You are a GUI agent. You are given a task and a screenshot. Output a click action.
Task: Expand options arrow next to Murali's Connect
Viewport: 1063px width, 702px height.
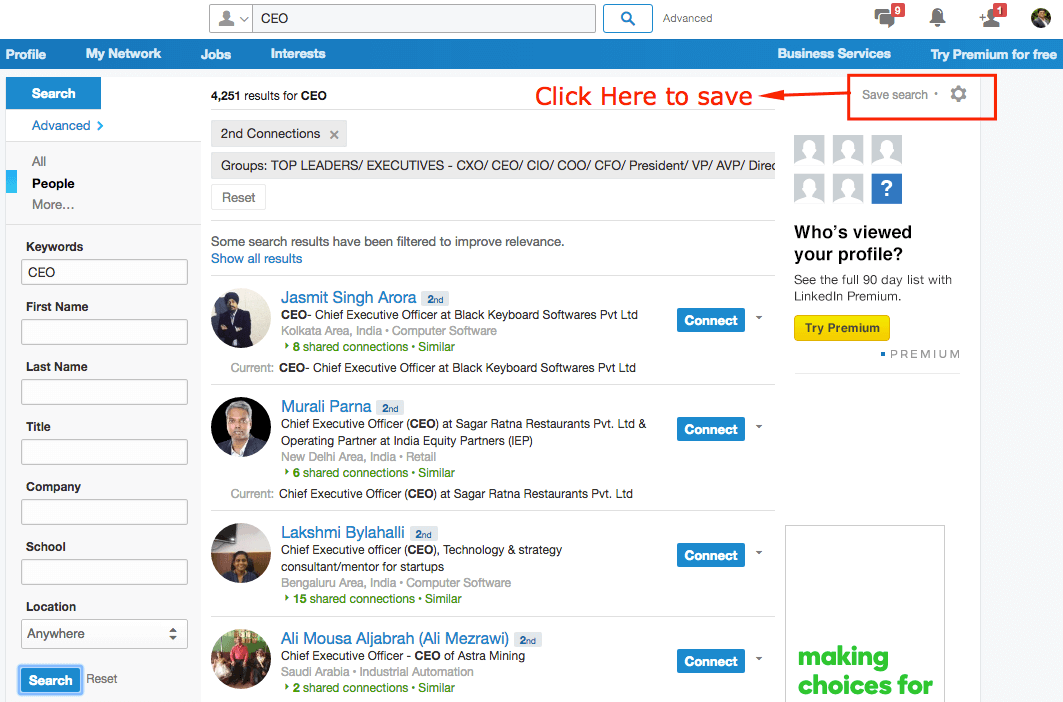click(759, 427)
